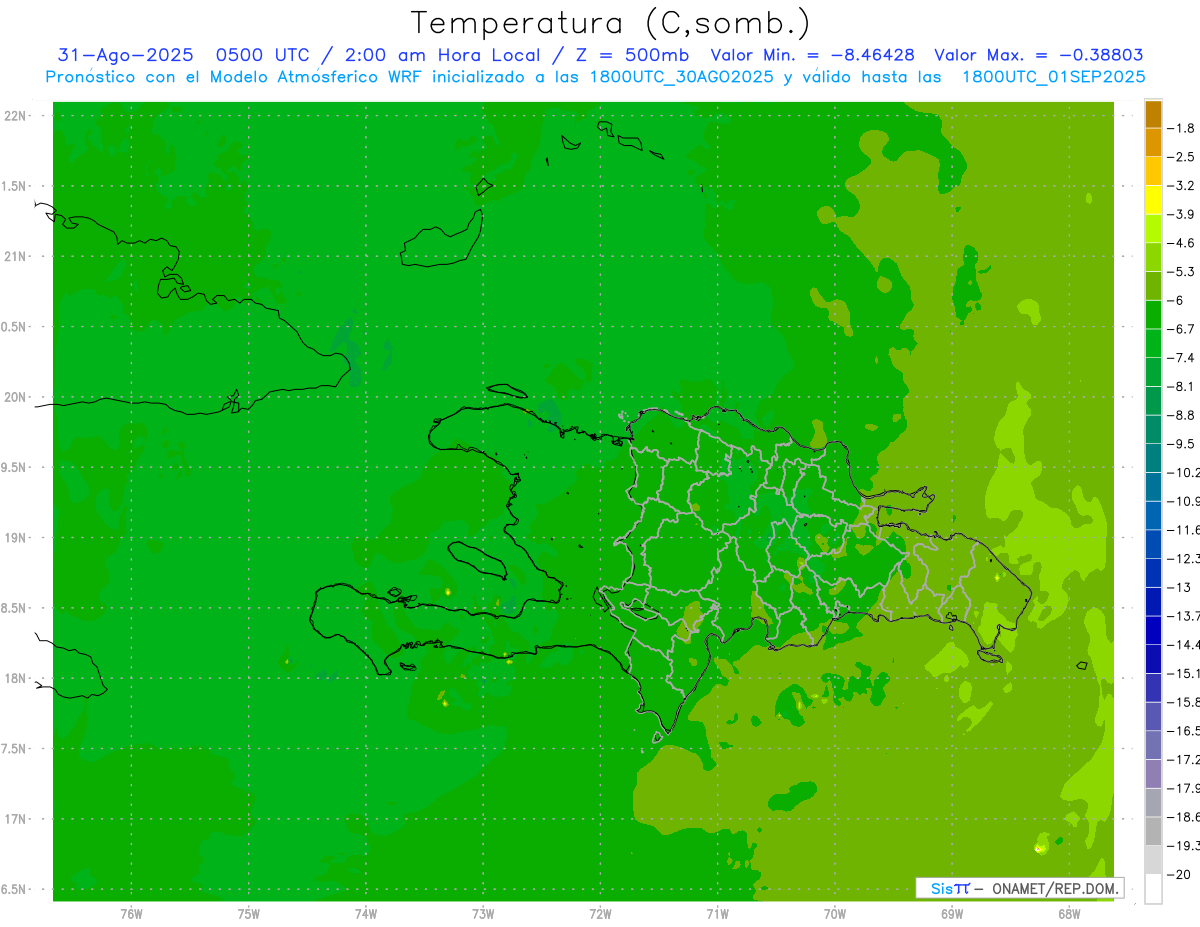Click the '70W' longitude axis label
Image resolution: width=1200 pixels, height=927 pixels.
[x=835, y=914]
